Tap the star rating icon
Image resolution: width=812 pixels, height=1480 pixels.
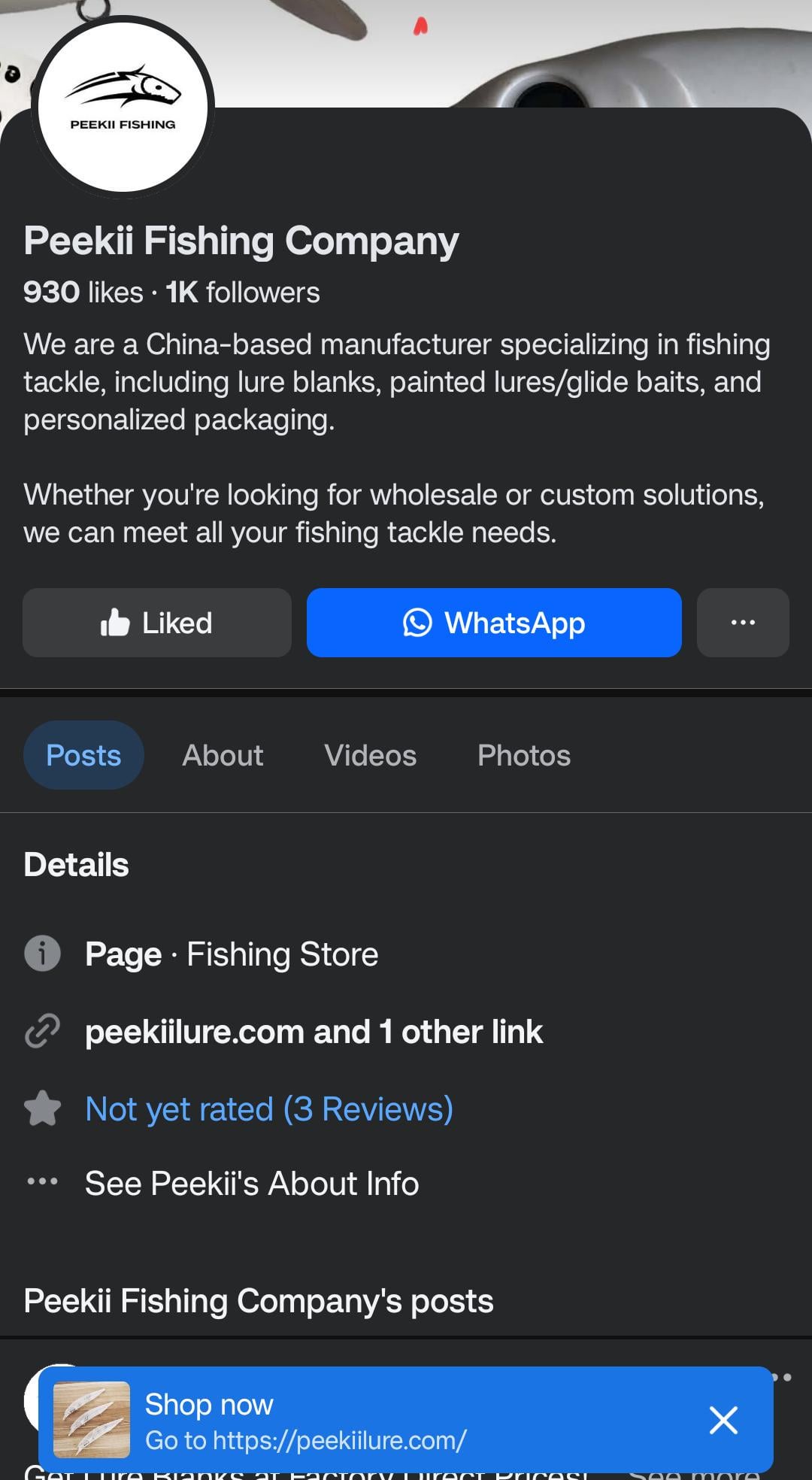coord(43,1108)
